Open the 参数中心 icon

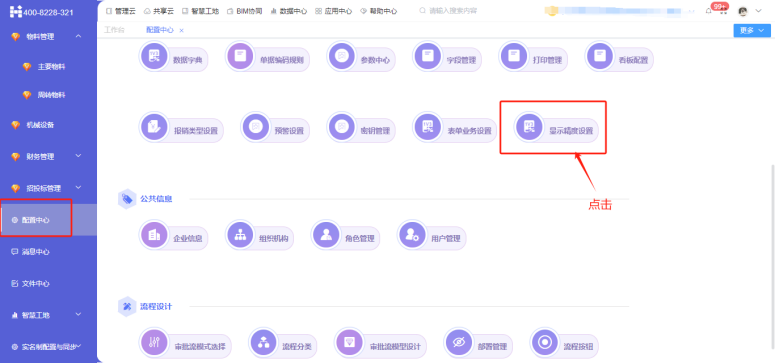point(342,56)
